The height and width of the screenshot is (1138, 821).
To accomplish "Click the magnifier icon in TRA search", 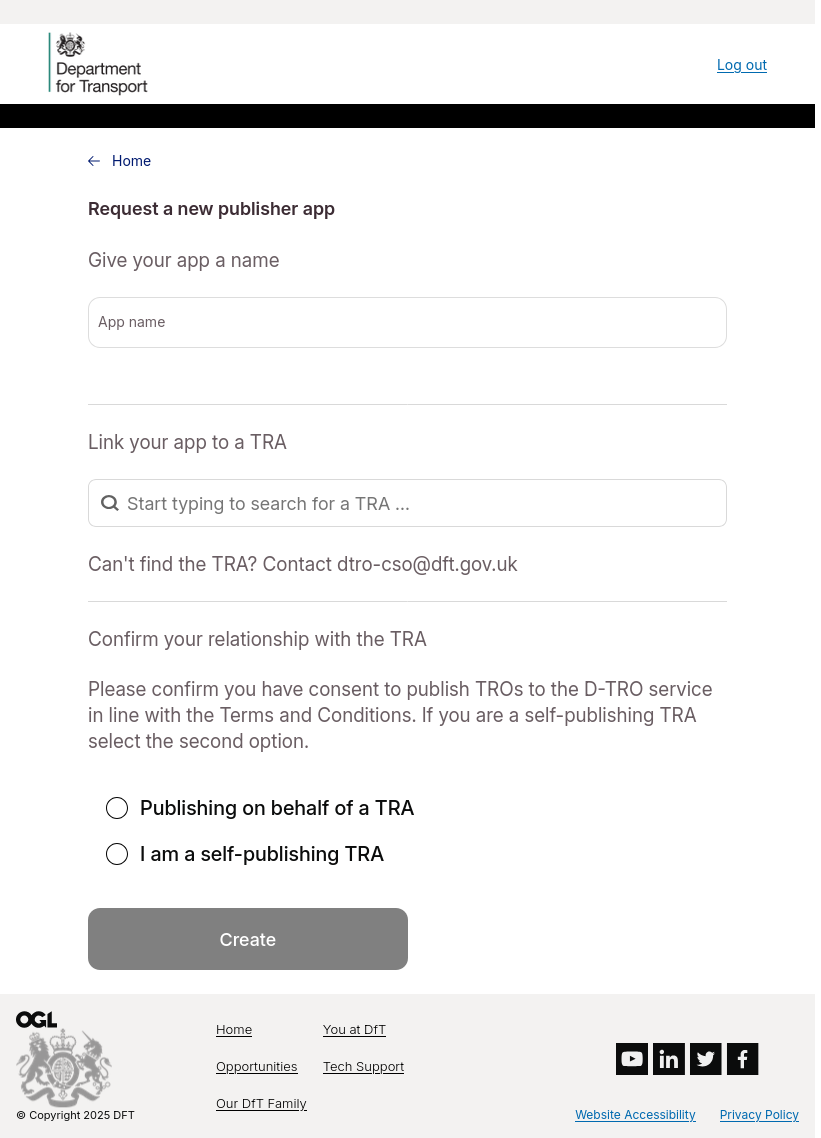I will point(110,503).
